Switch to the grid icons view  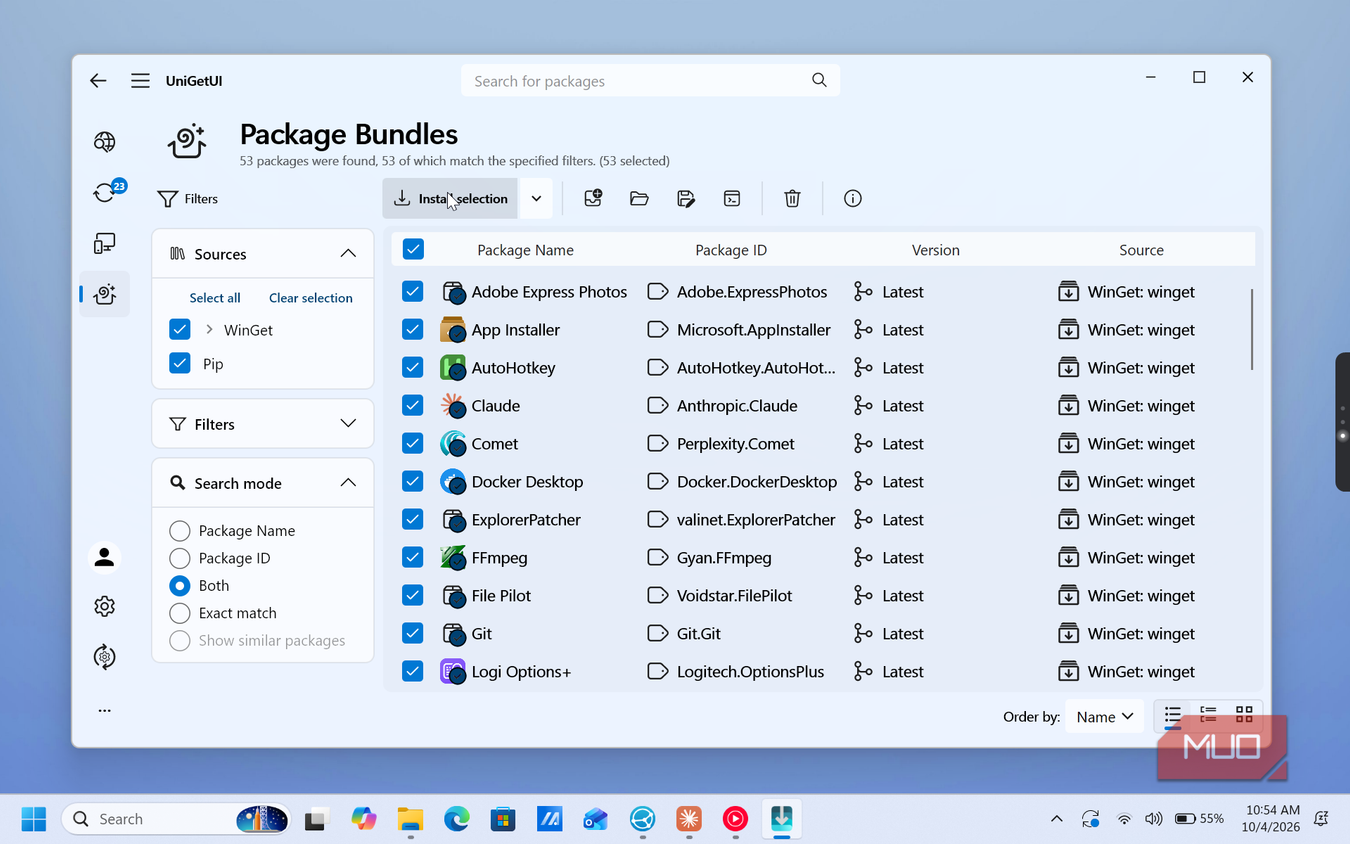click(x=1244, y=715)
